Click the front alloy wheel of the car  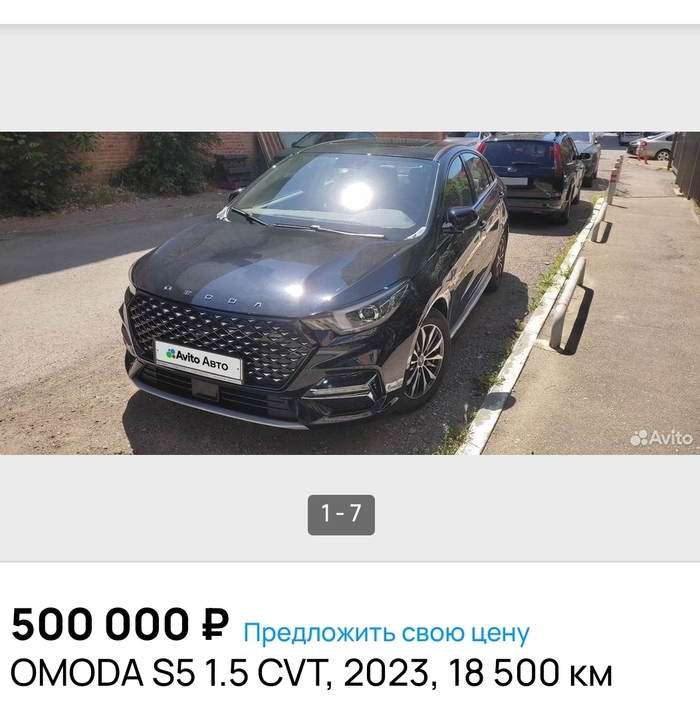click(424, 362)
